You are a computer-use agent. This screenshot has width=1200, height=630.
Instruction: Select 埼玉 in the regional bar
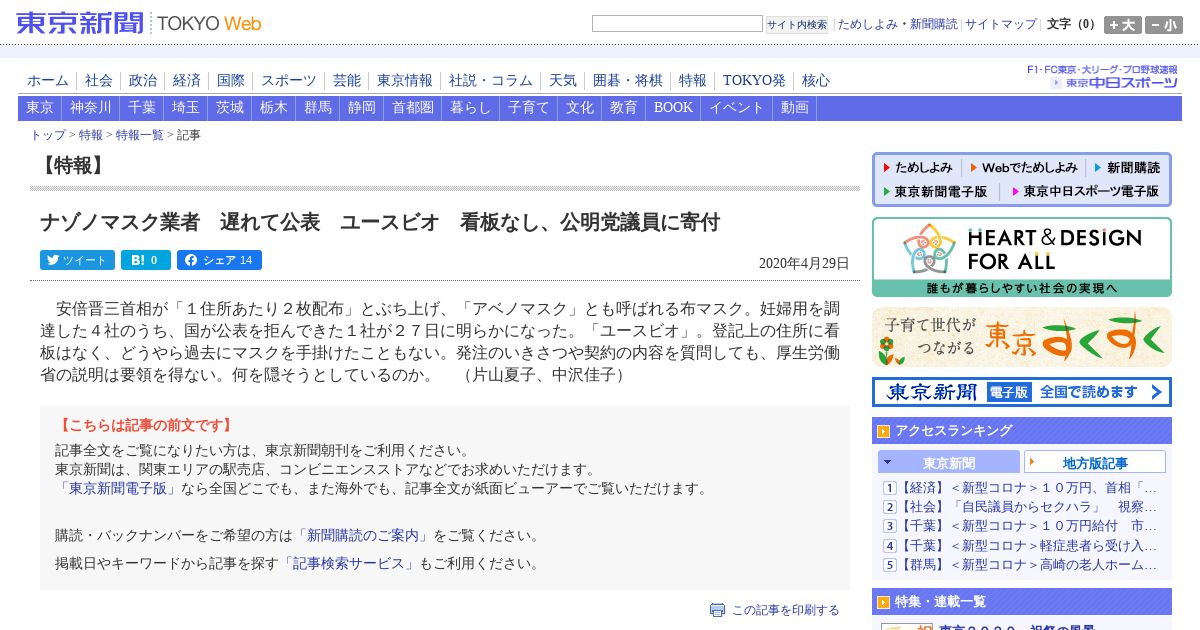click(x=186, y=108)
